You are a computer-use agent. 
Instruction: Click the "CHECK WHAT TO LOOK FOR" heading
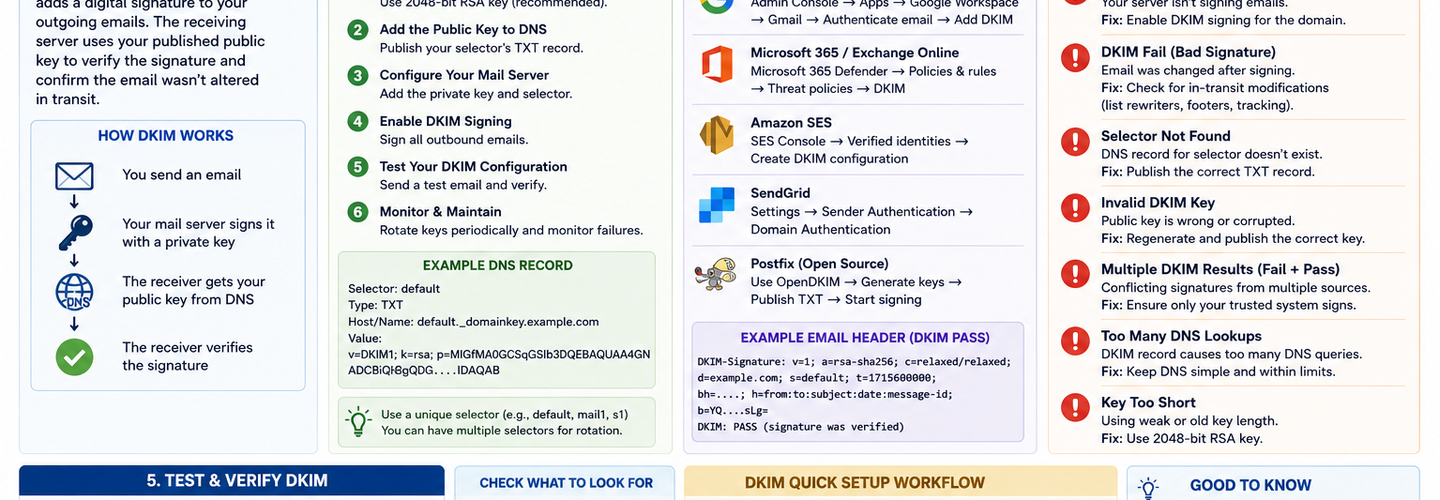click(x=566, y=483)
